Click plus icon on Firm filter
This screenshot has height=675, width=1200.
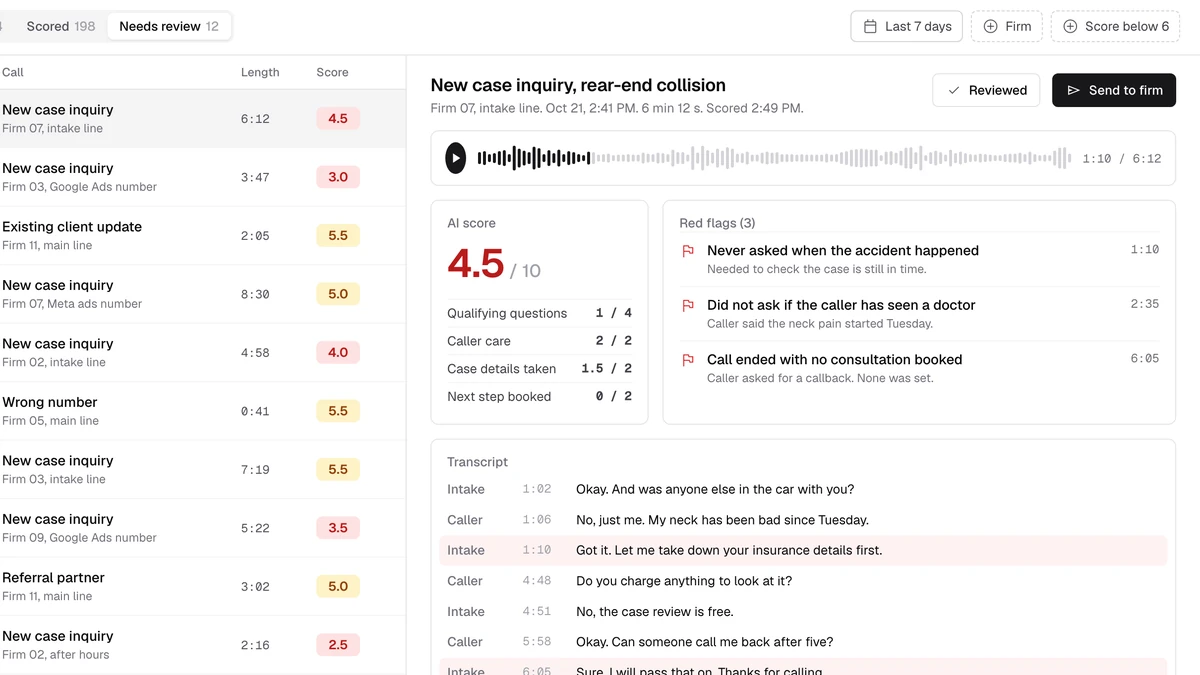990,26
